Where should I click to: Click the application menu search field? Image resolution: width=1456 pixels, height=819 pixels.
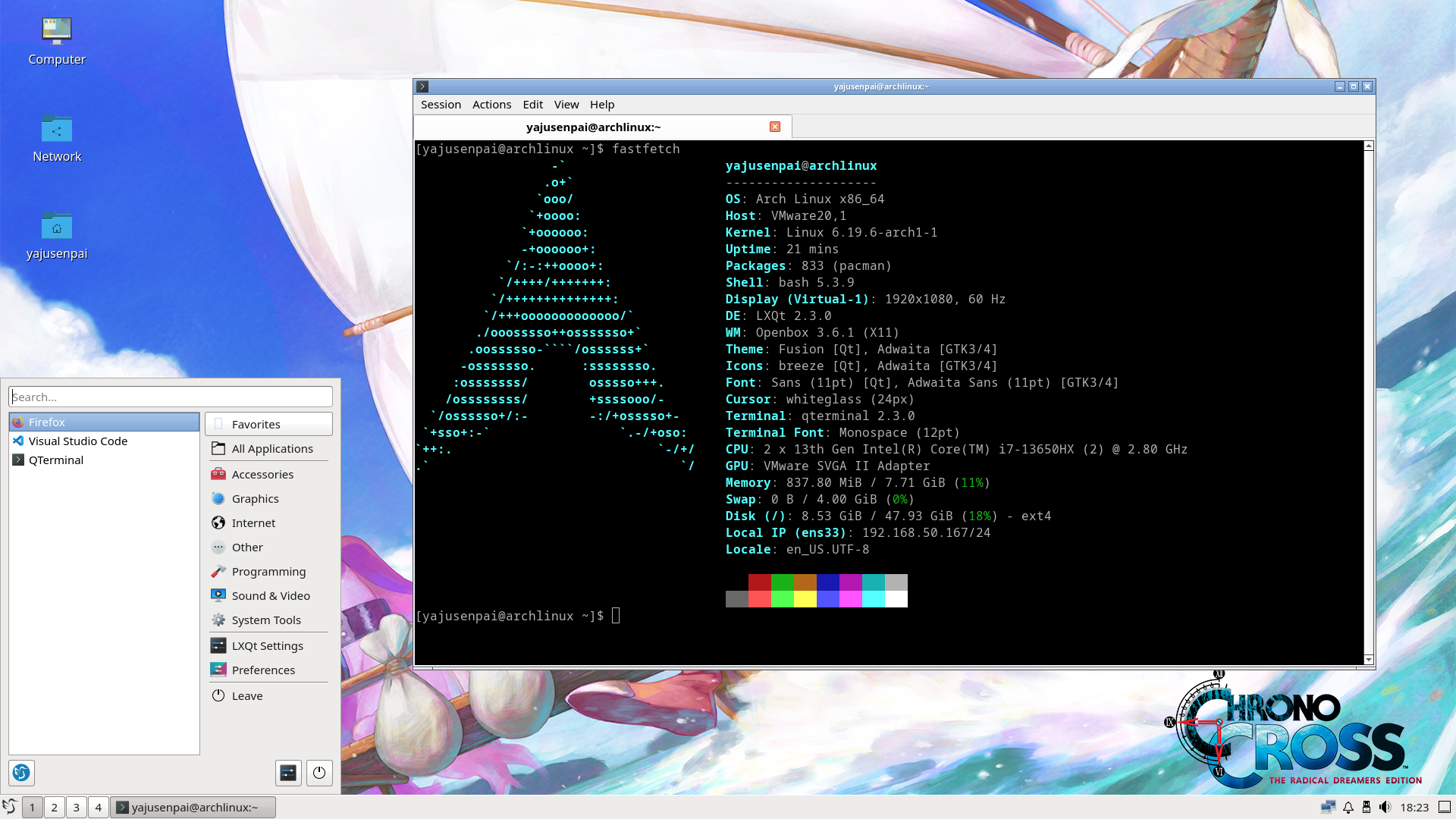pyautogui.click(x=171, y=397)
